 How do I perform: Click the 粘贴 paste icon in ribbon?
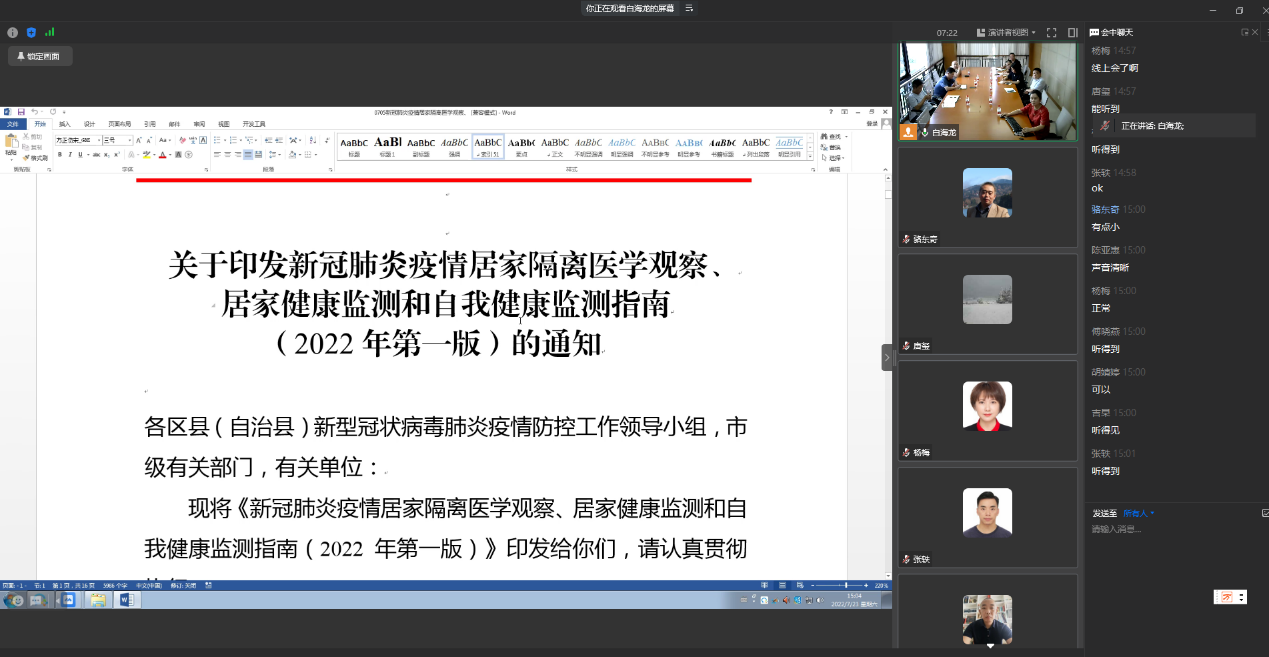(x=11, y=146)
